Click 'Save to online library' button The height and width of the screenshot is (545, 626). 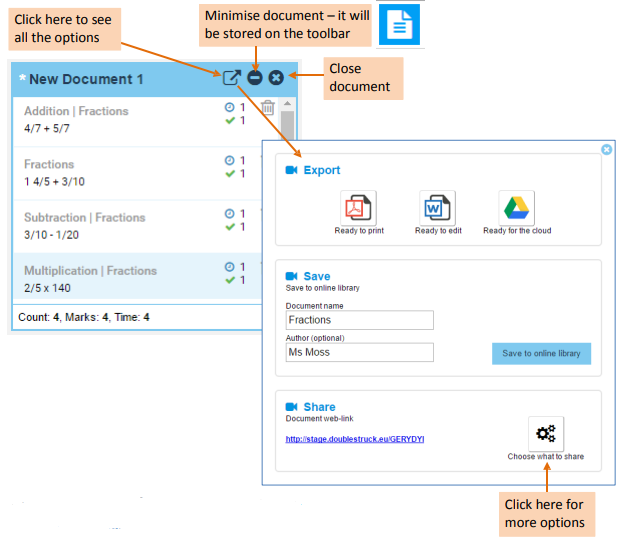click(541, 353)
